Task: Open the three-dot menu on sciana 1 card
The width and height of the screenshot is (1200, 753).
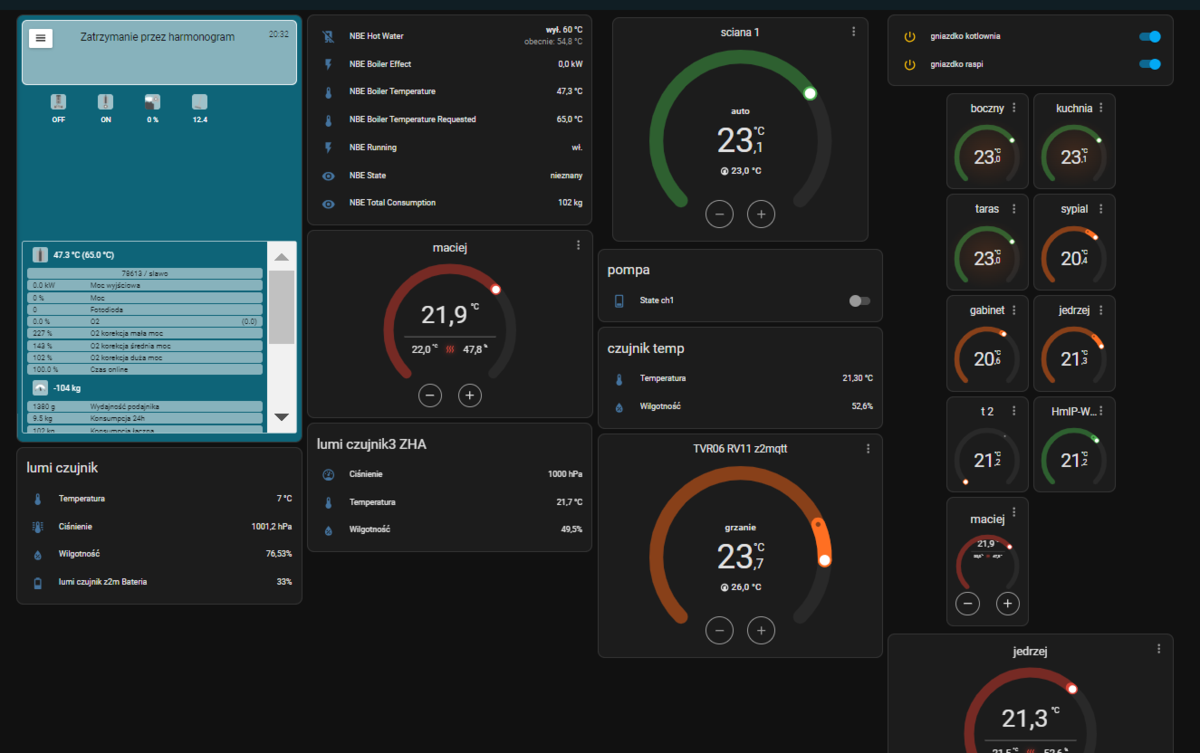Action: tap(853, 32)
